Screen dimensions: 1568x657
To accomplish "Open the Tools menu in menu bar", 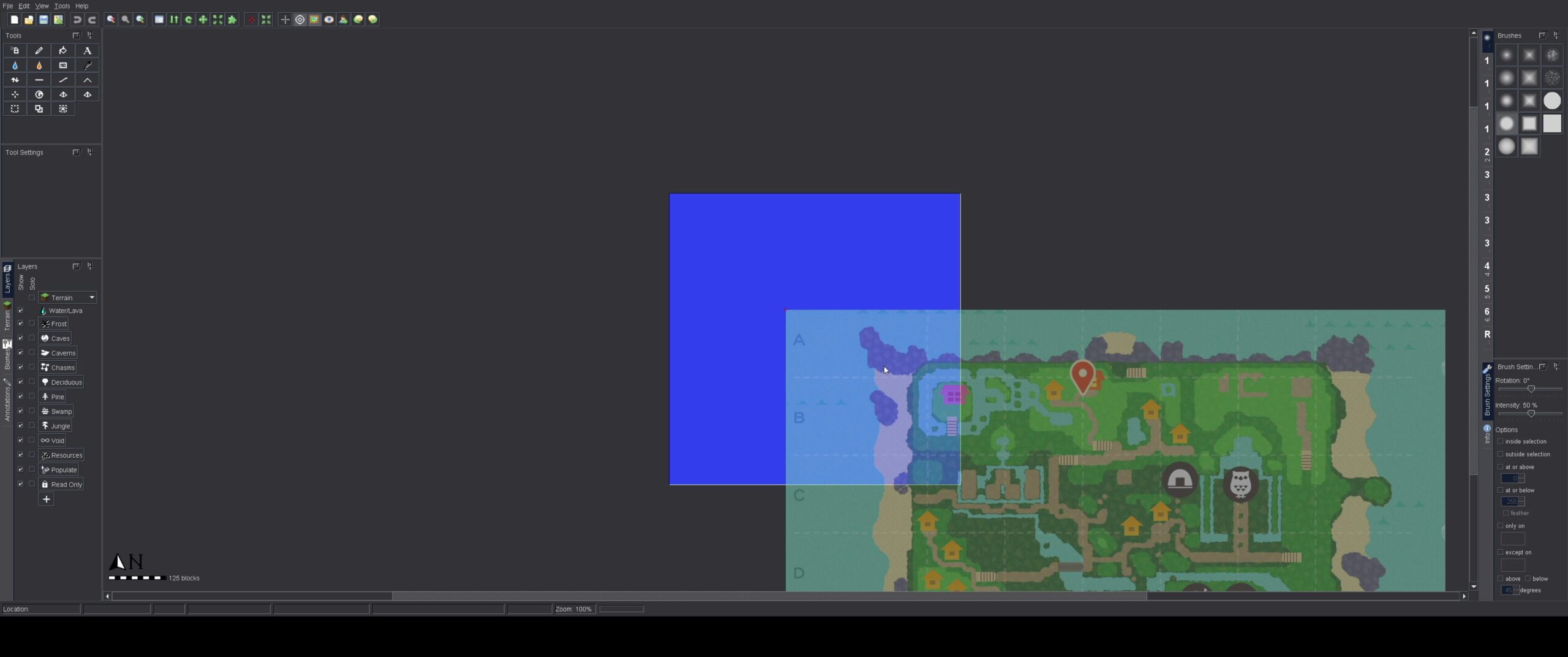I will pos(62,6).
